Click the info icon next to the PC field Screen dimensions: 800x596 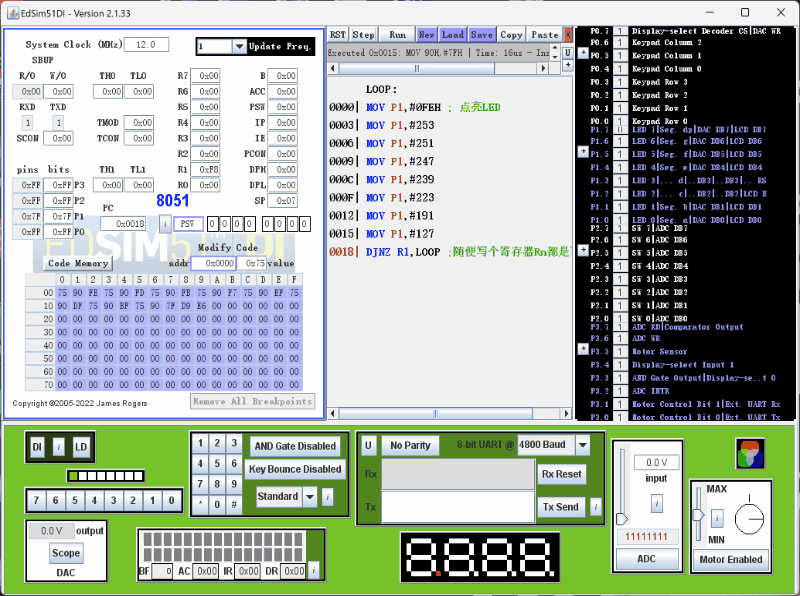tap(165, 224)
